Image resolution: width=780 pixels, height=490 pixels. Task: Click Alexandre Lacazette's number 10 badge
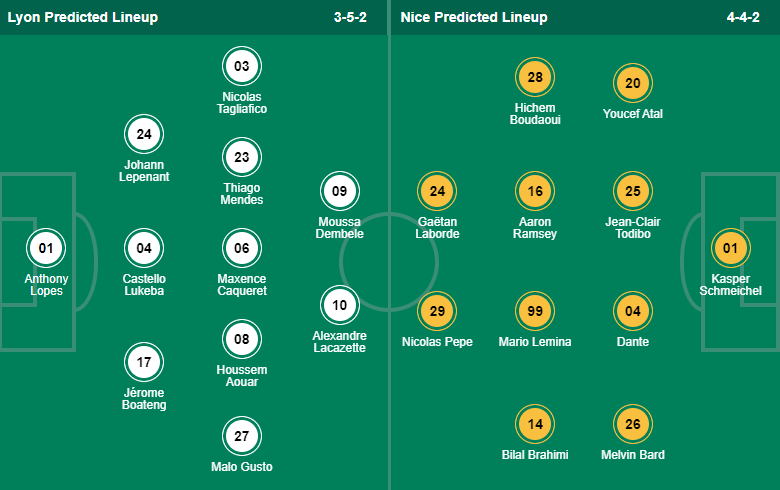340,305
